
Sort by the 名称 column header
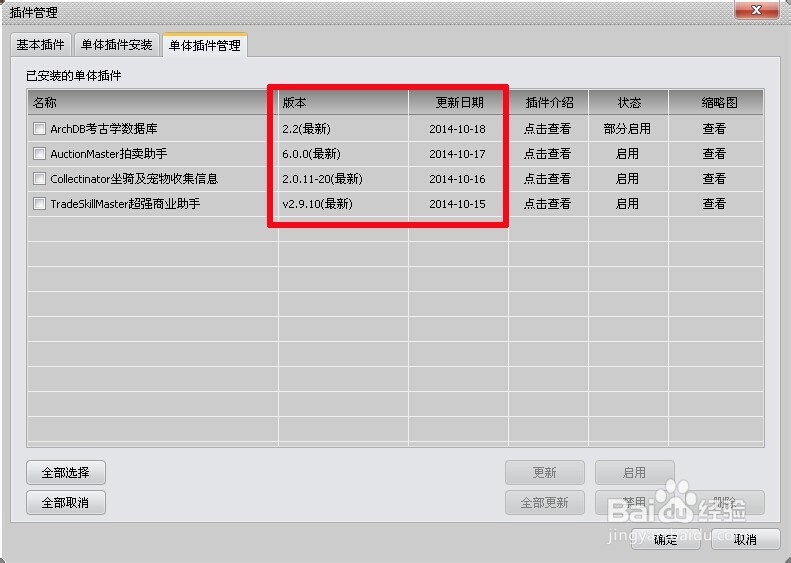(x=152, y=102)
